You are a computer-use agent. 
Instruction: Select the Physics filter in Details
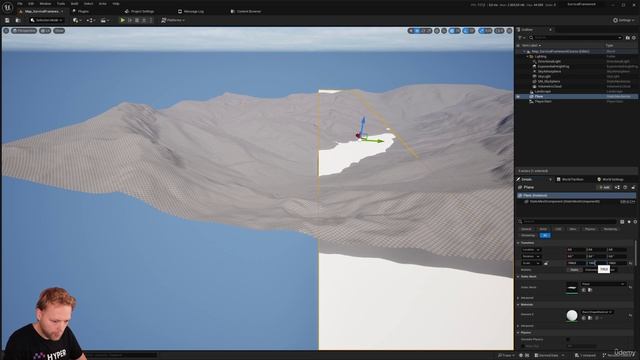coord(590,229)
